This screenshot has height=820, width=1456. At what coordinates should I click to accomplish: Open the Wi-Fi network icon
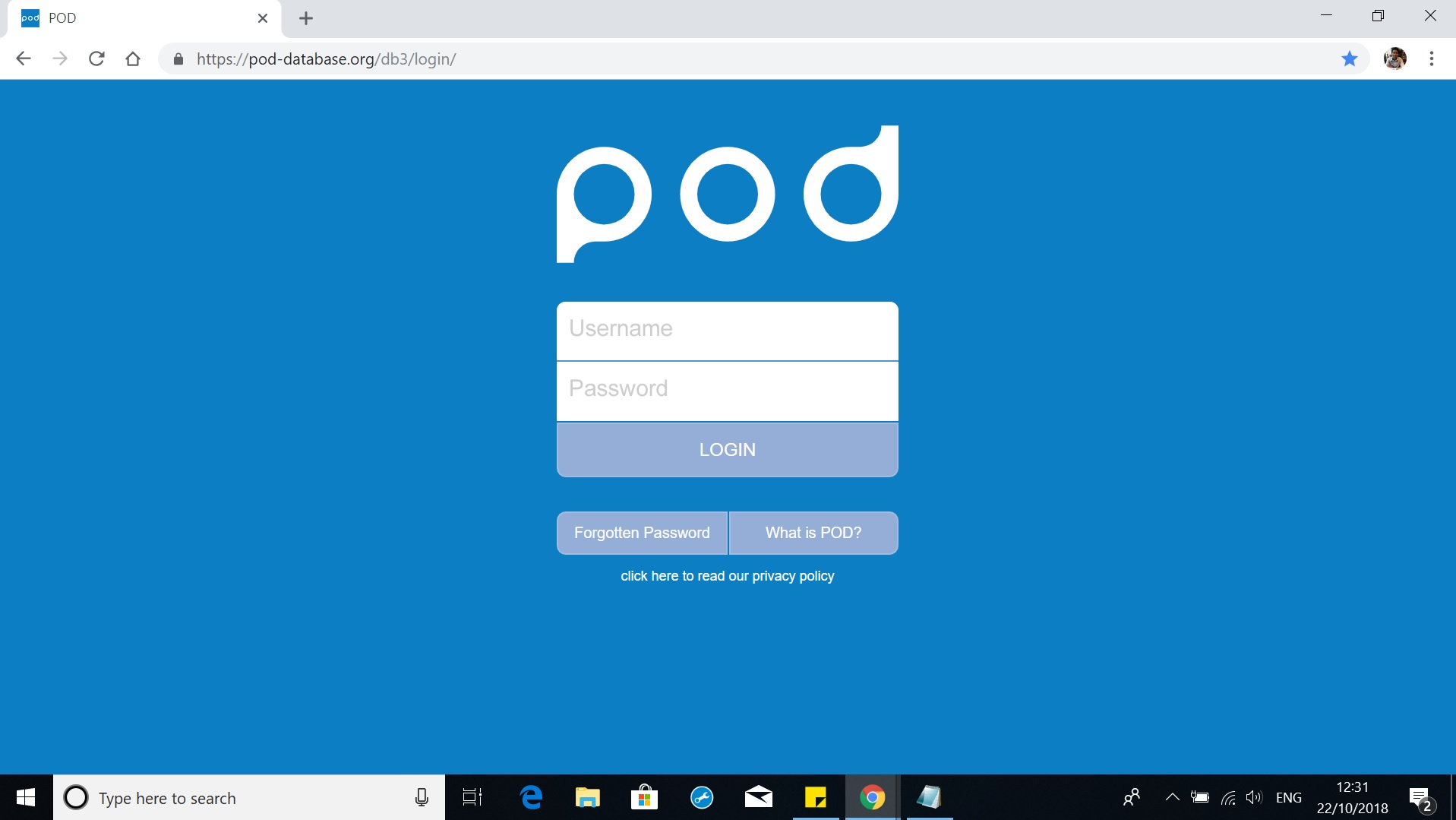point(1228,797)
